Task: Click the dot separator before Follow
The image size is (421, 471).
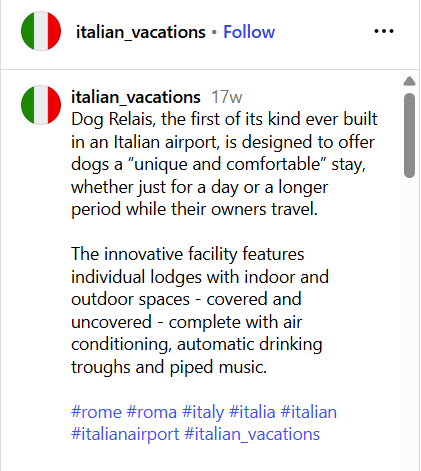Action: tap(214, 32)
